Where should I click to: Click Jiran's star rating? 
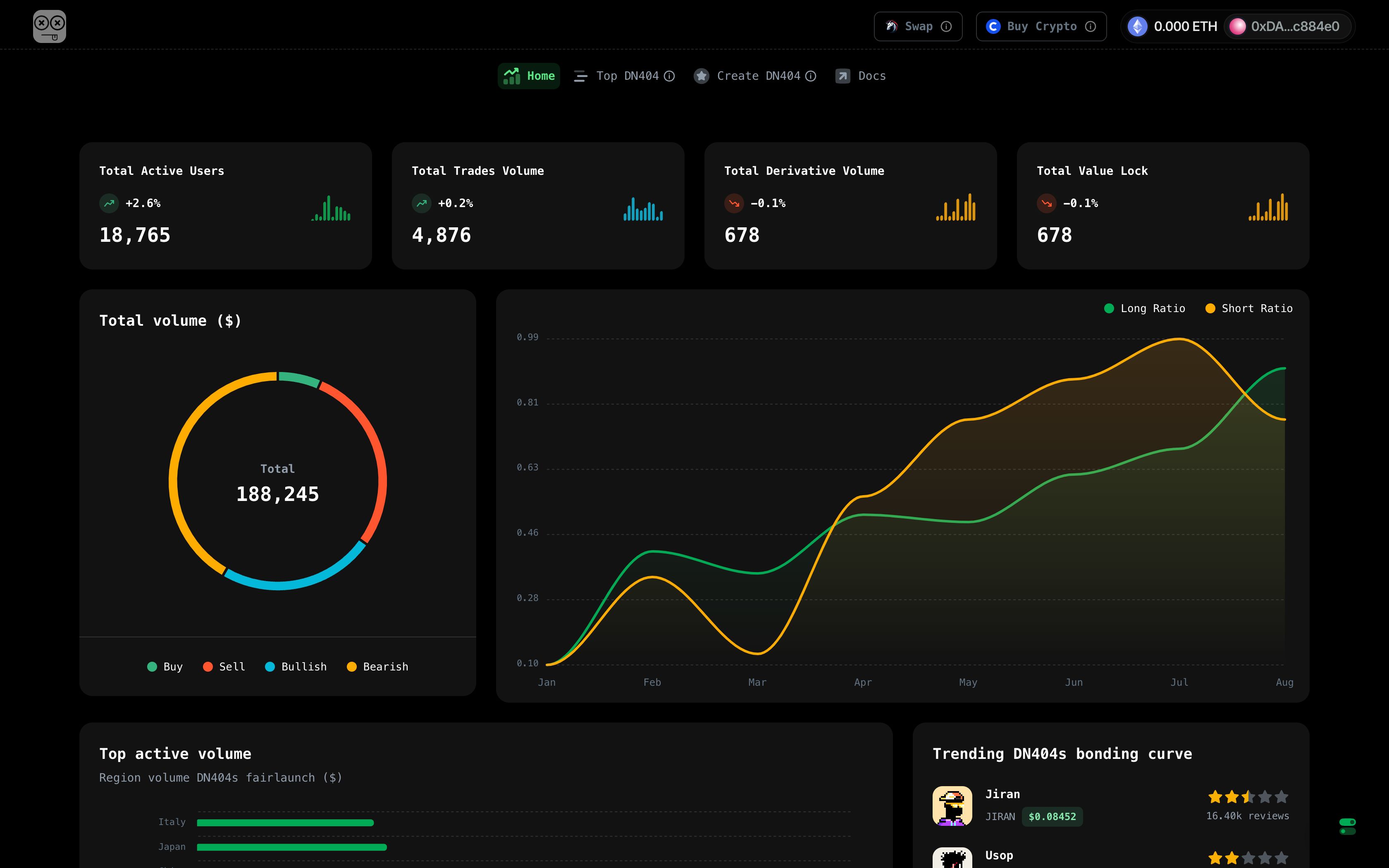click(1248, 797)
